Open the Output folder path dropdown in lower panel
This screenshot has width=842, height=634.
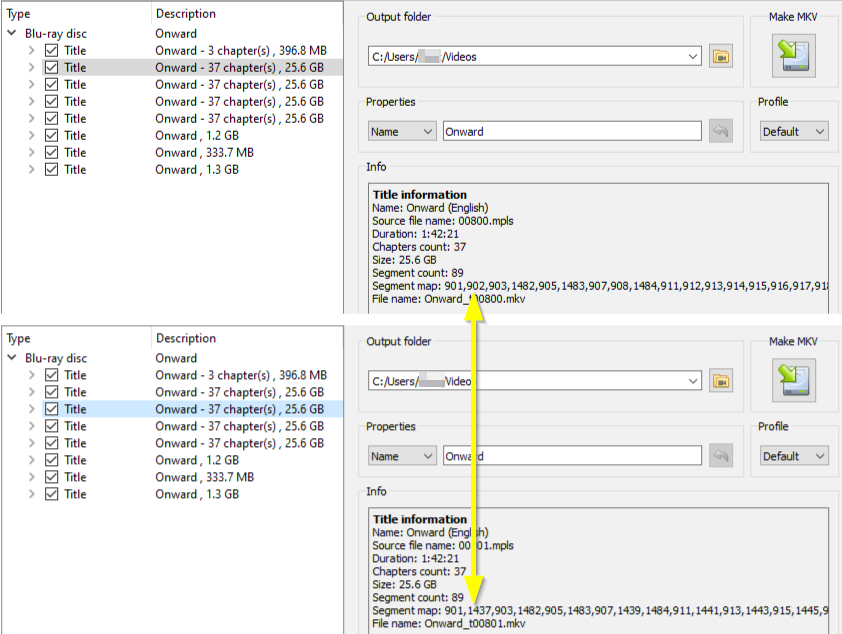pyautogui.click(x=693, y=381)
